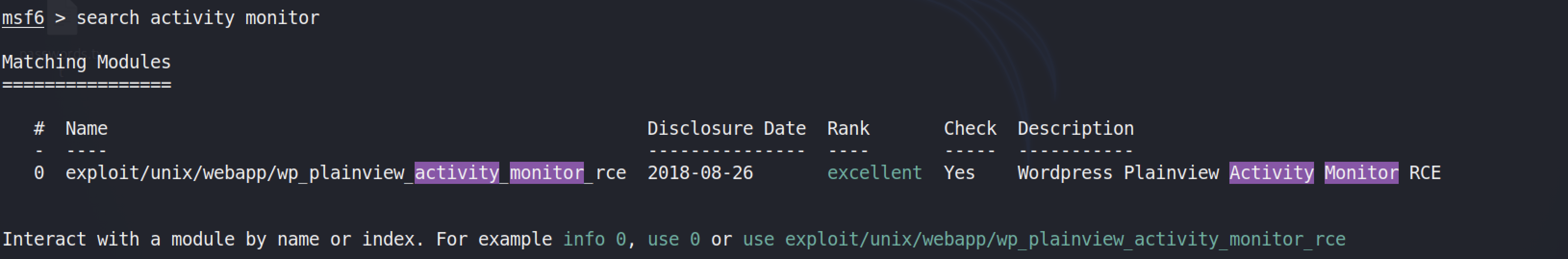Click the '#' column header
Image resolution: width=1568 pixels, height=259 pixels.
tap(39, 128)
